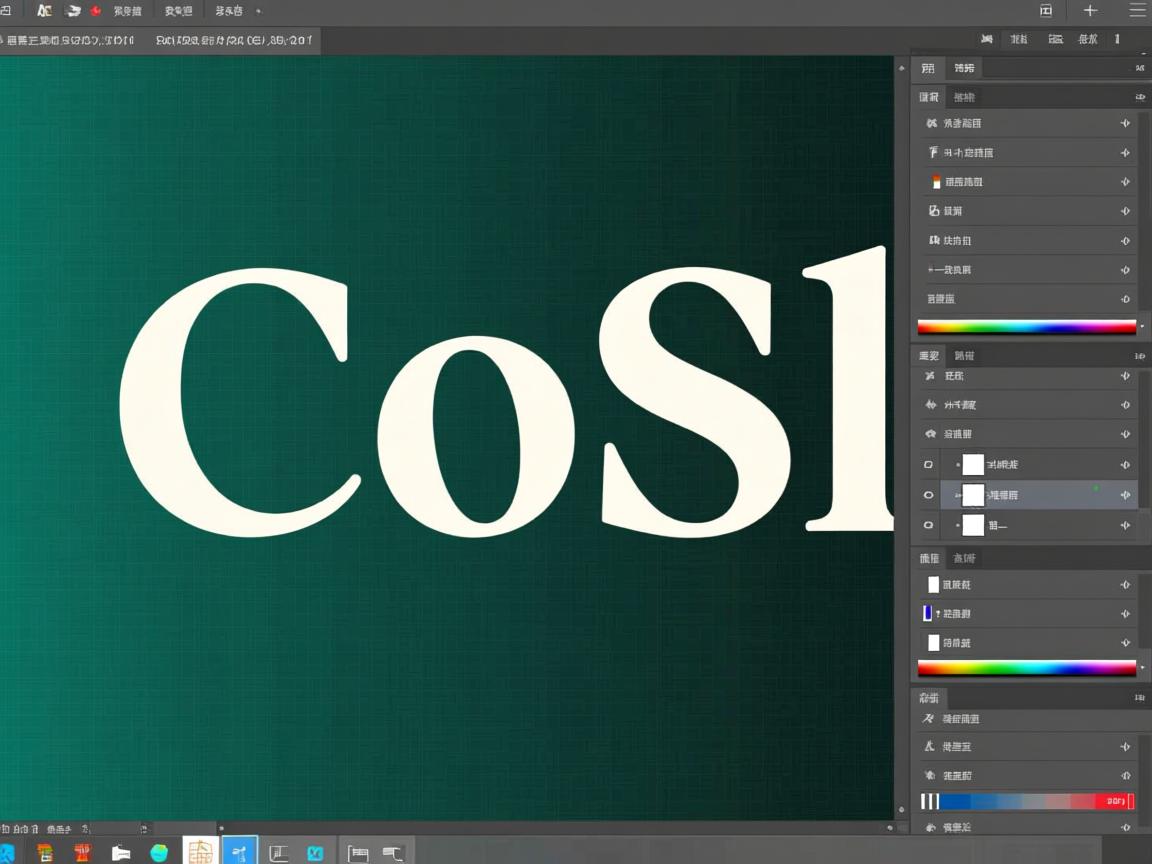The height and width of the screenshot is (864, 1152).
Task: Toggle visibility eye of the top layer
Action: click(928, 465)
